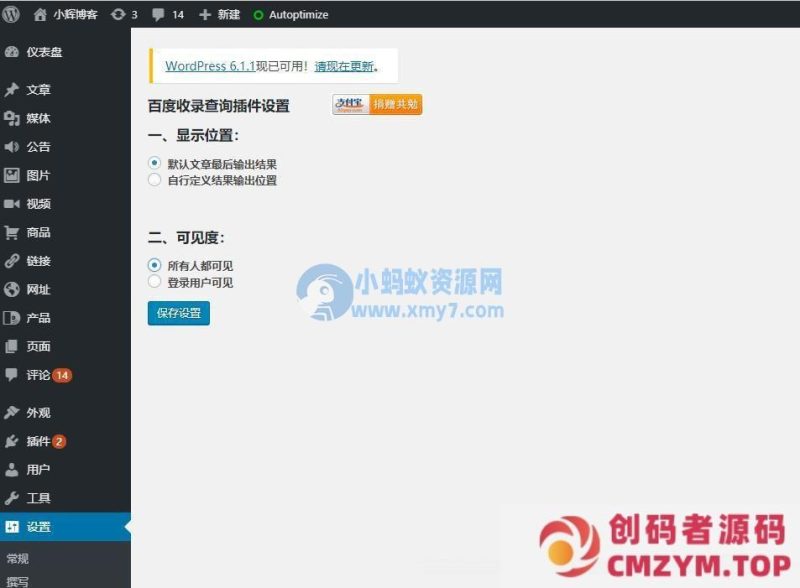Image resolution: width=800 pixels, height=588 pixels.
Task: Set visibility to 登录用户可见
Action: pyautogui.click(x=155, y=283)
